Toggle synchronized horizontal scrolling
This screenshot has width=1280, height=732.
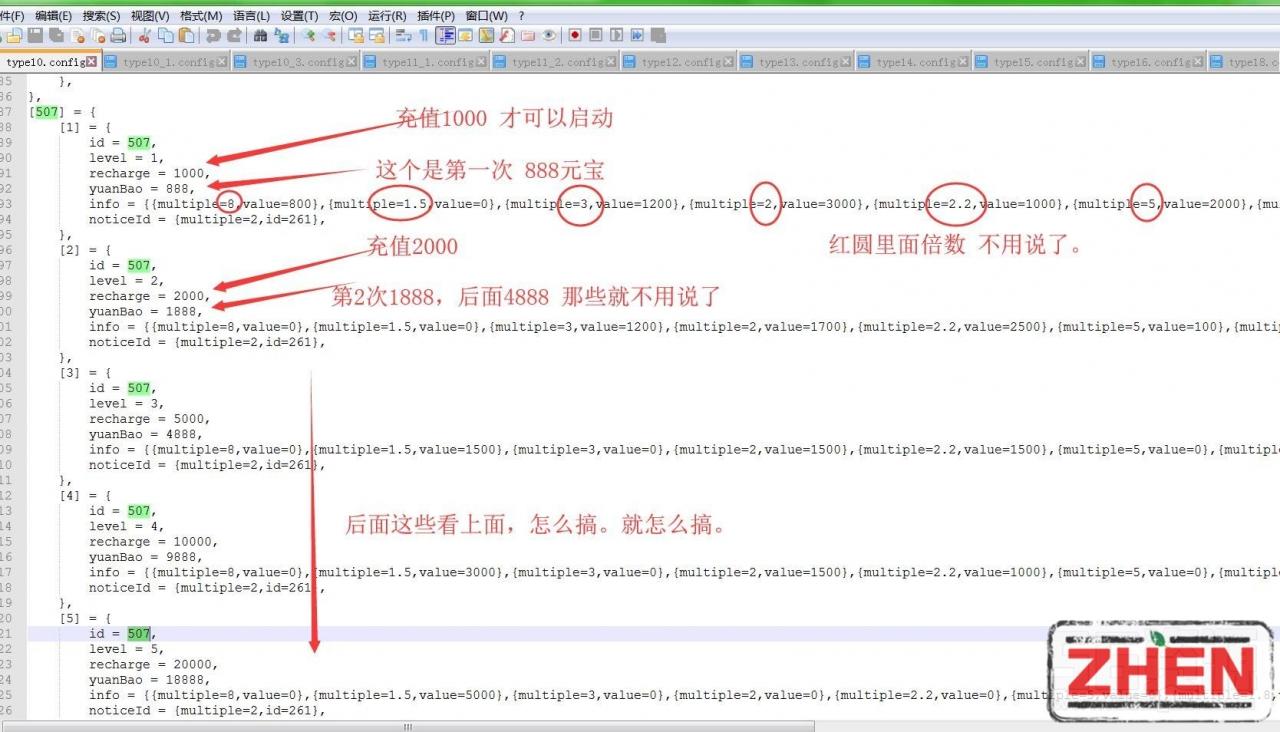click(x=377, y=35)
